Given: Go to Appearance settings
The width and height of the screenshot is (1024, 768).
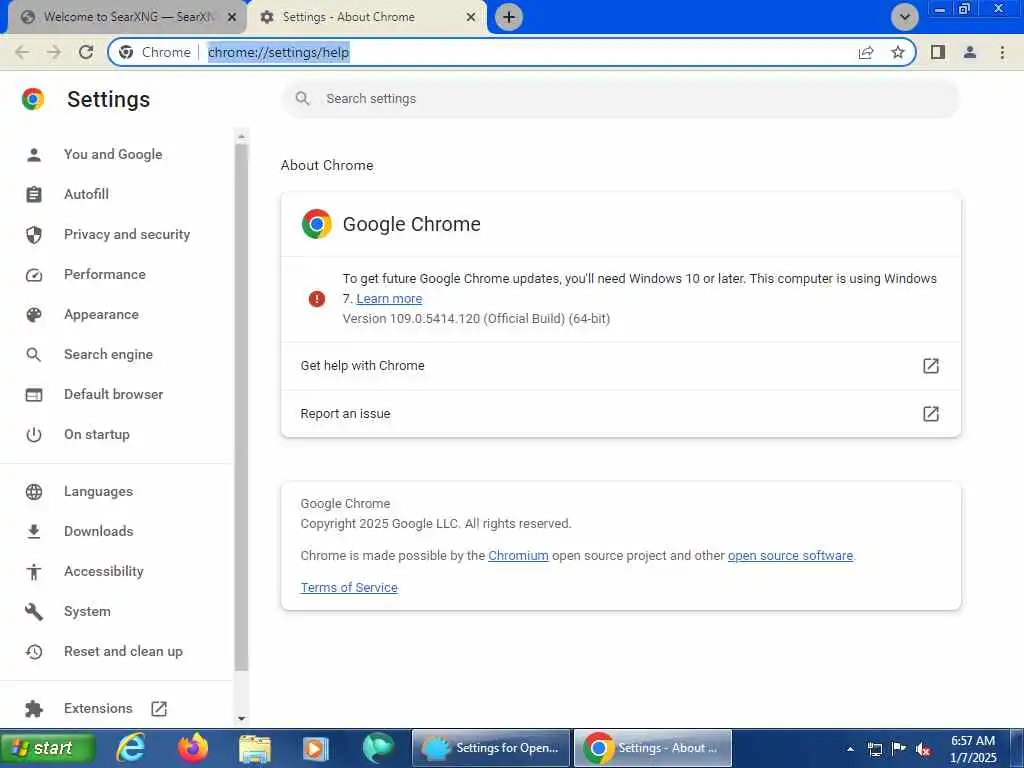Looking at the screenshot, I should 101,315.
